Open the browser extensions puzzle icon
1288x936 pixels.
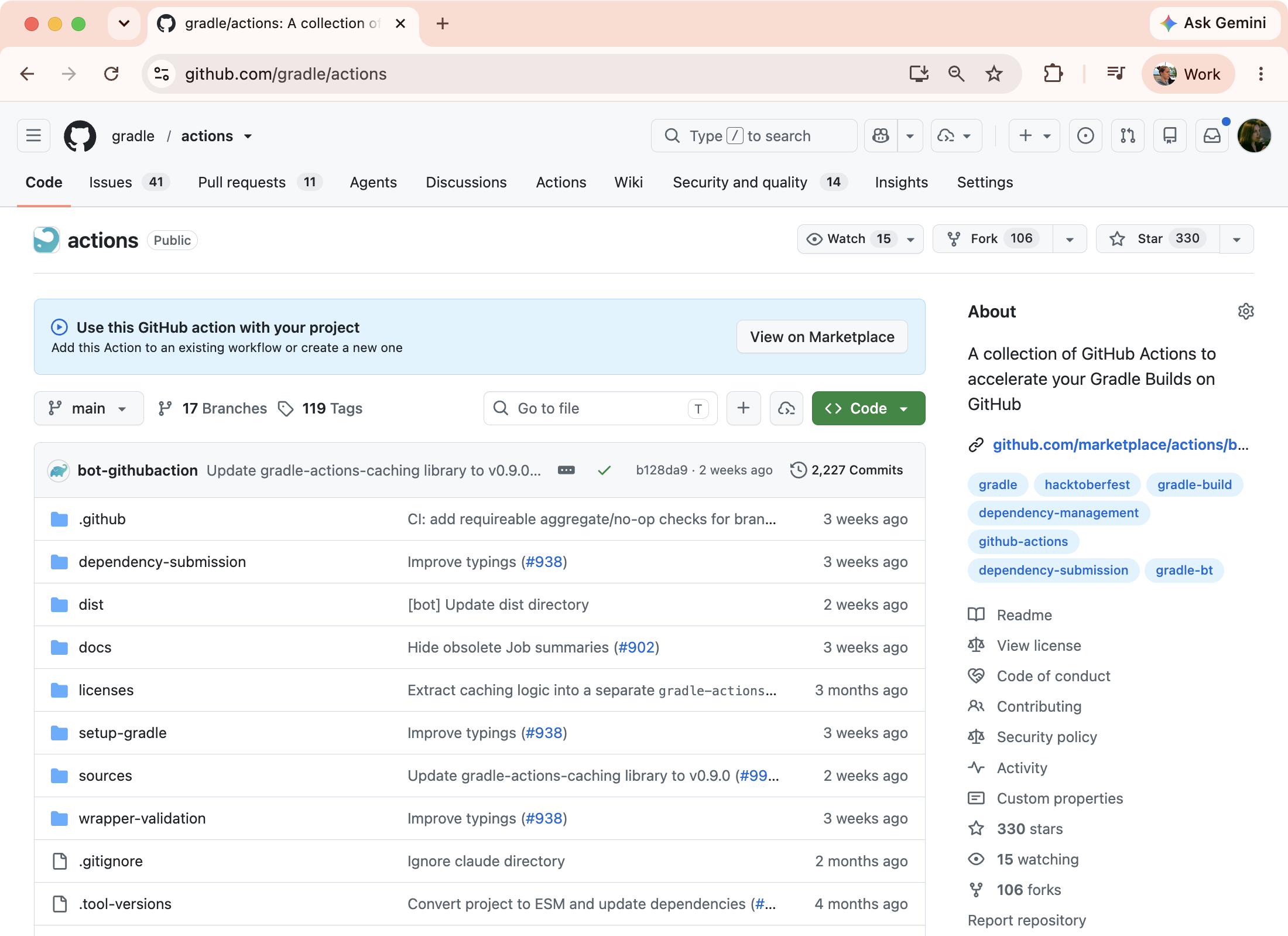(1053, 74)
